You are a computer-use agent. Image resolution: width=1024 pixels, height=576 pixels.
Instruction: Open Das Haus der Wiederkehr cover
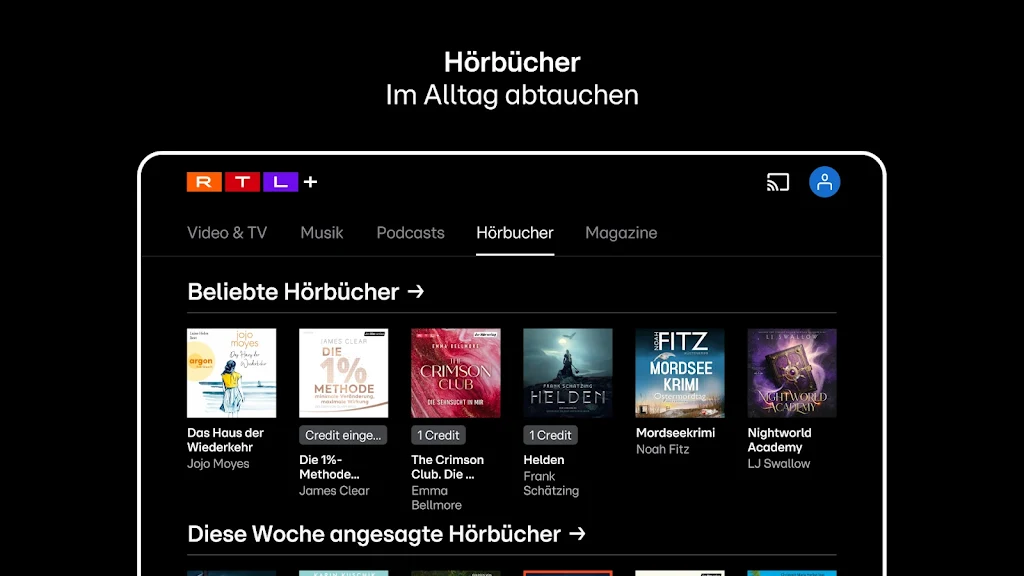click(x=232, y=373)
